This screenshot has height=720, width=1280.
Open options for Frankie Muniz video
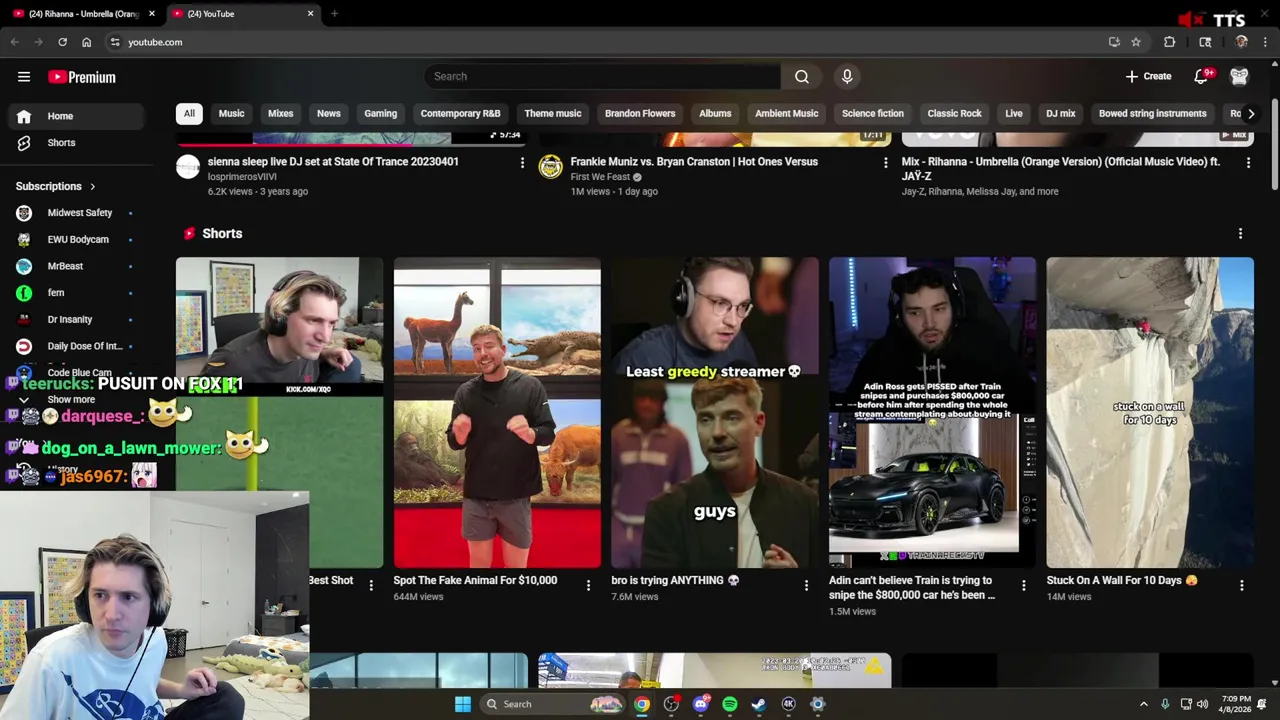tap(885, 163)
